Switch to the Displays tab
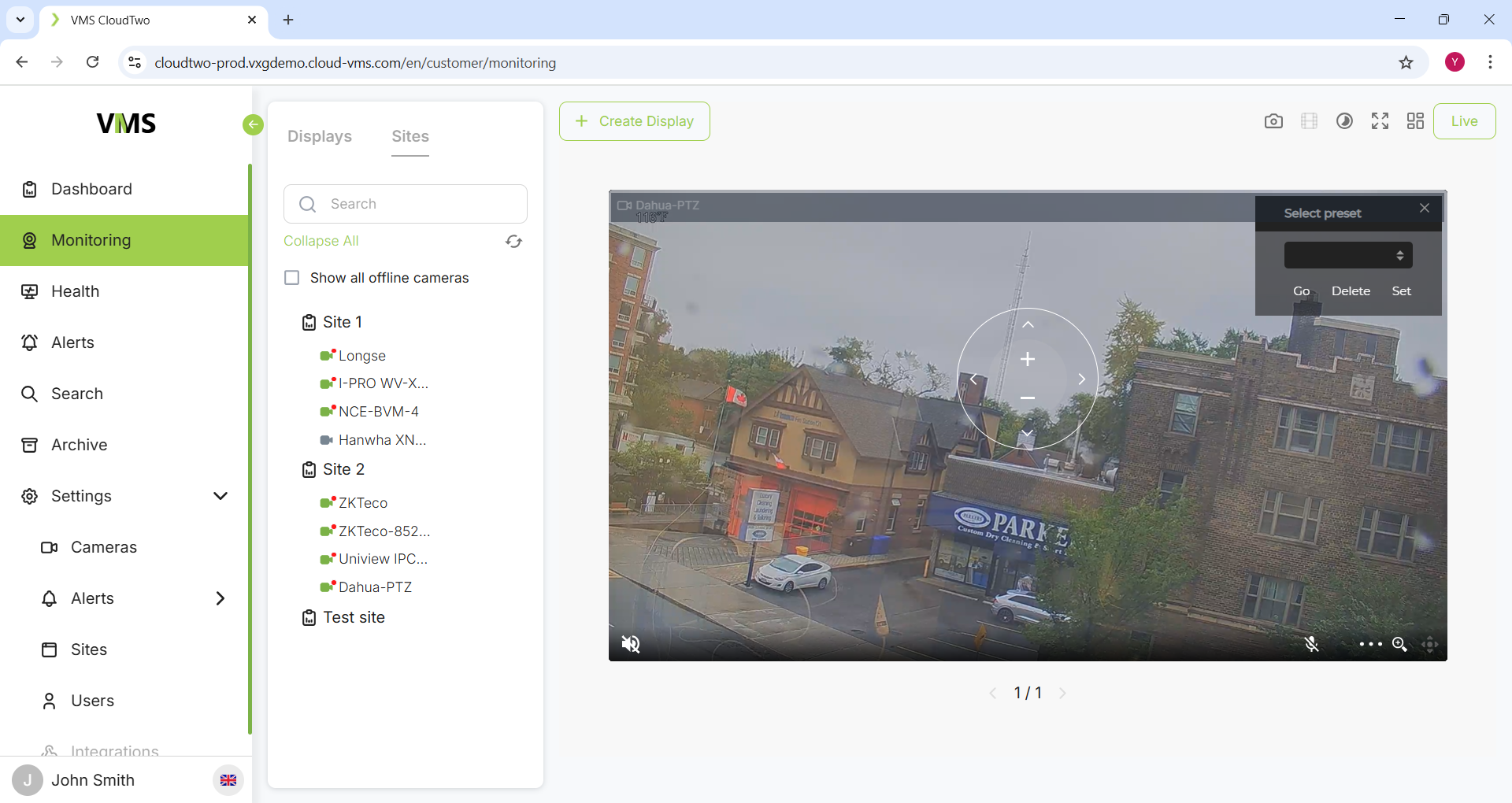 [x=319, y=136]
